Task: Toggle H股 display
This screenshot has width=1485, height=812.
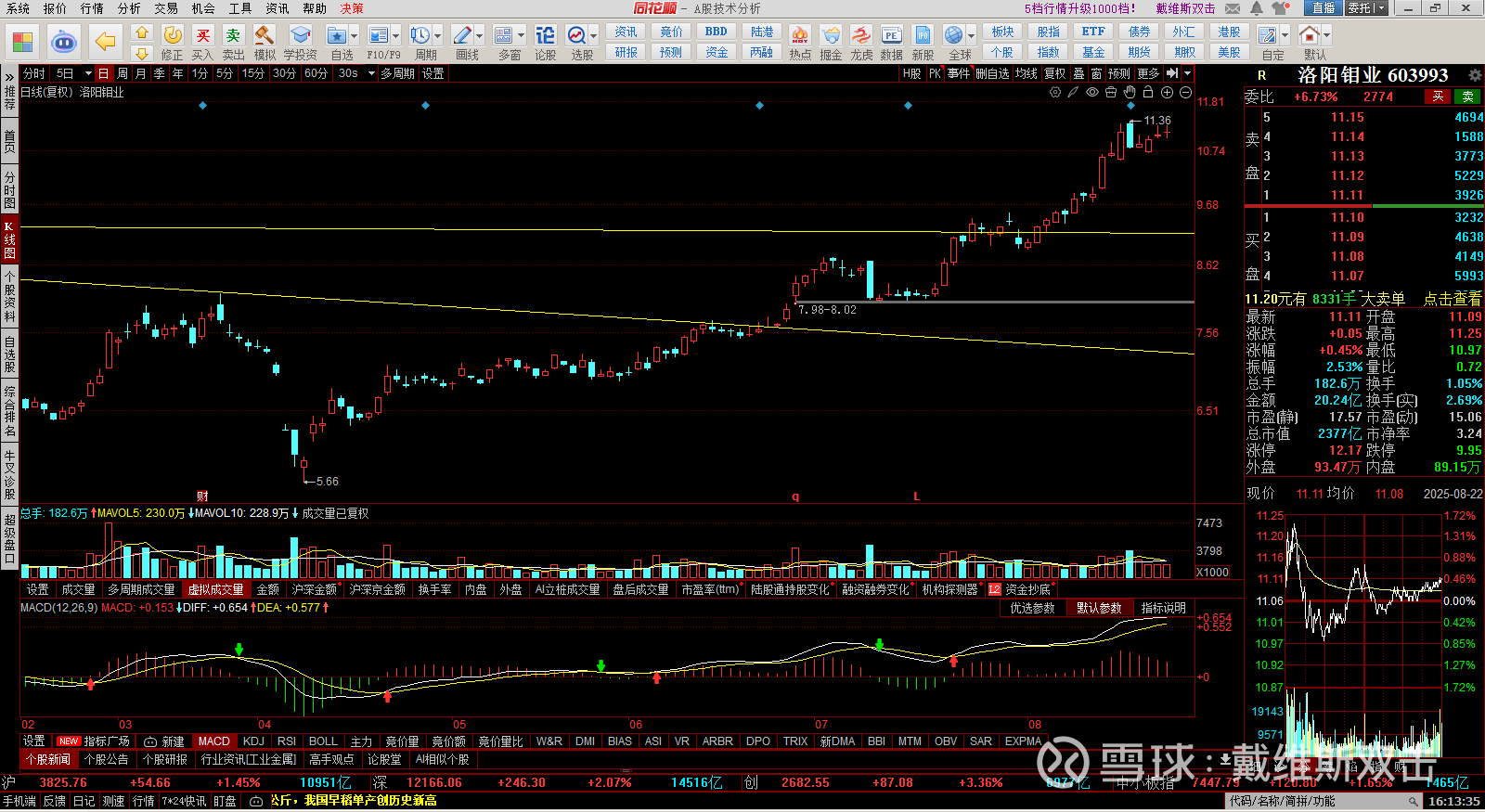Action: (912, 73)
